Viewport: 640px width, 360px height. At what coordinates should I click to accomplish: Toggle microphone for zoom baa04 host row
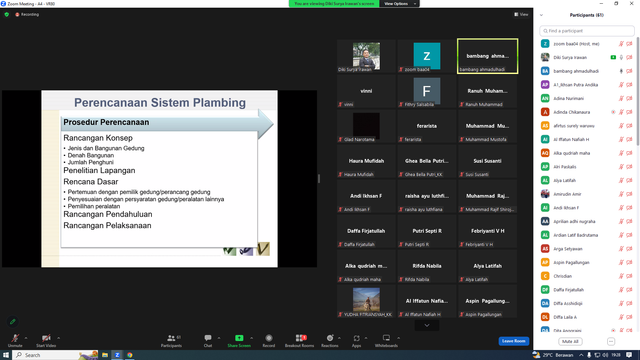[621, 44]
